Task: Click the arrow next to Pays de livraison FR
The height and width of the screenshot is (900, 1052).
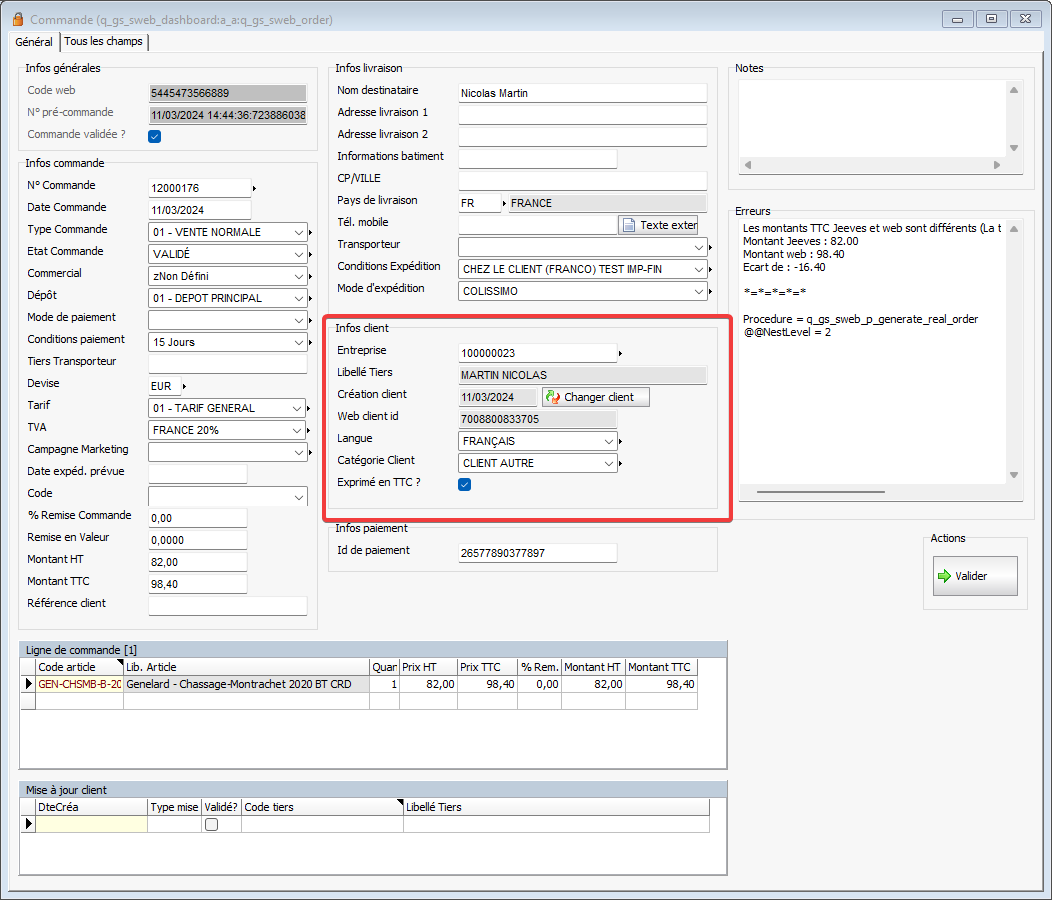Action: pyautogui.click(x=504, y=203)
